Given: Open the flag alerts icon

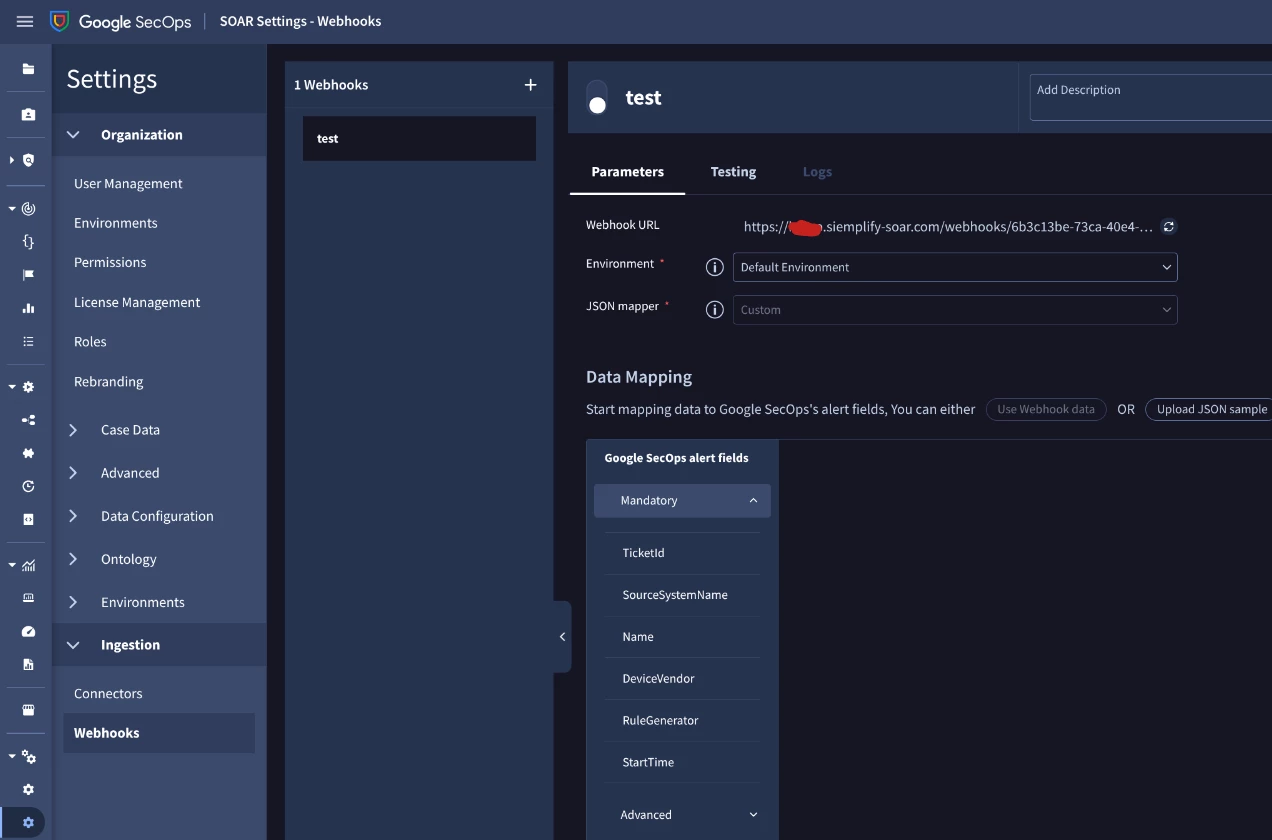Looking at the screenshot, I should 28,275.
